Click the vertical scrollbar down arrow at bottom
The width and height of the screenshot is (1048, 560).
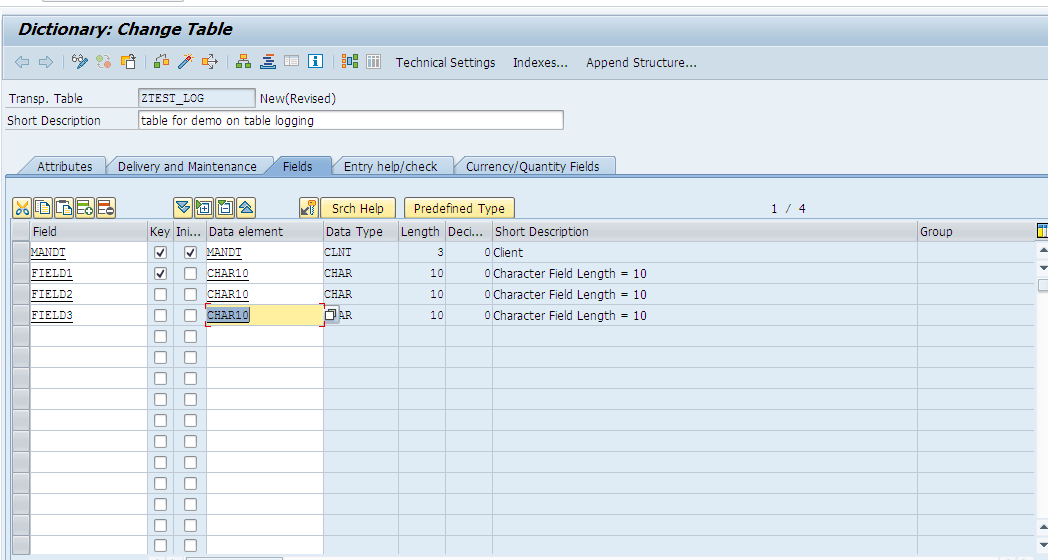(x=1042, y=545)
